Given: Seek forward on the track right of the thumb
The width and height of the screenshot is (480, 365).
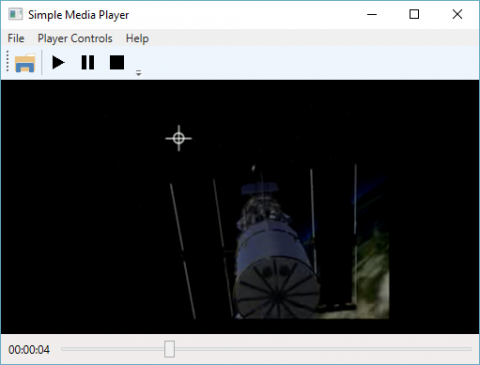Looking at the screenshot, I should click(x=323, y=349).
